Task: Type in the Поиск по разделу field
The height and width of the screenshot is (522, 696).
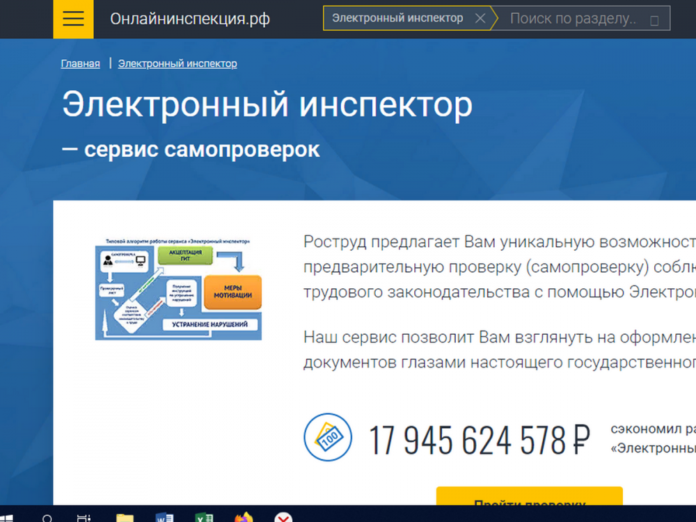Action: coord(572,19)
